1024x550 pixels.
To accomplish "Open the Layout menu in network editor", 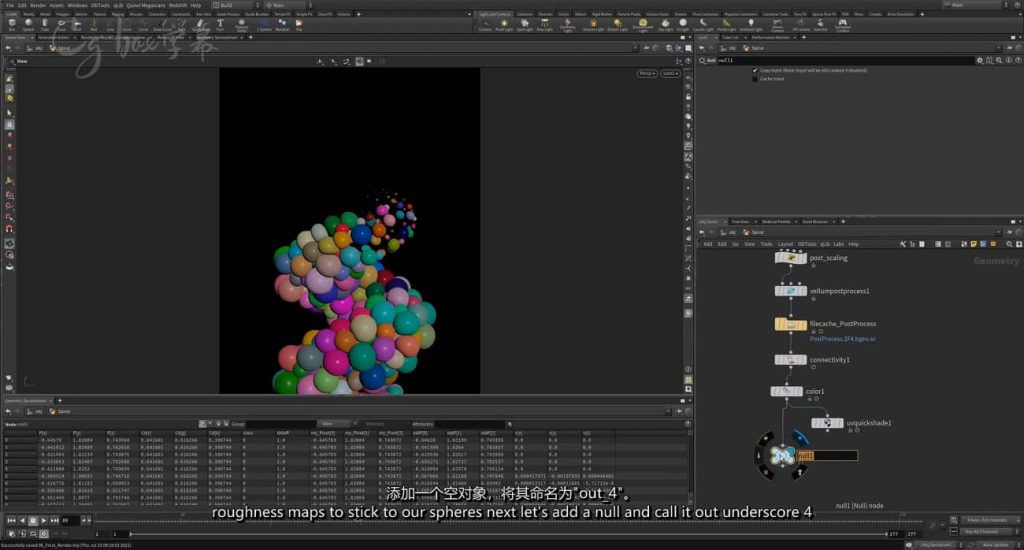I will click(x=785, y=244).
